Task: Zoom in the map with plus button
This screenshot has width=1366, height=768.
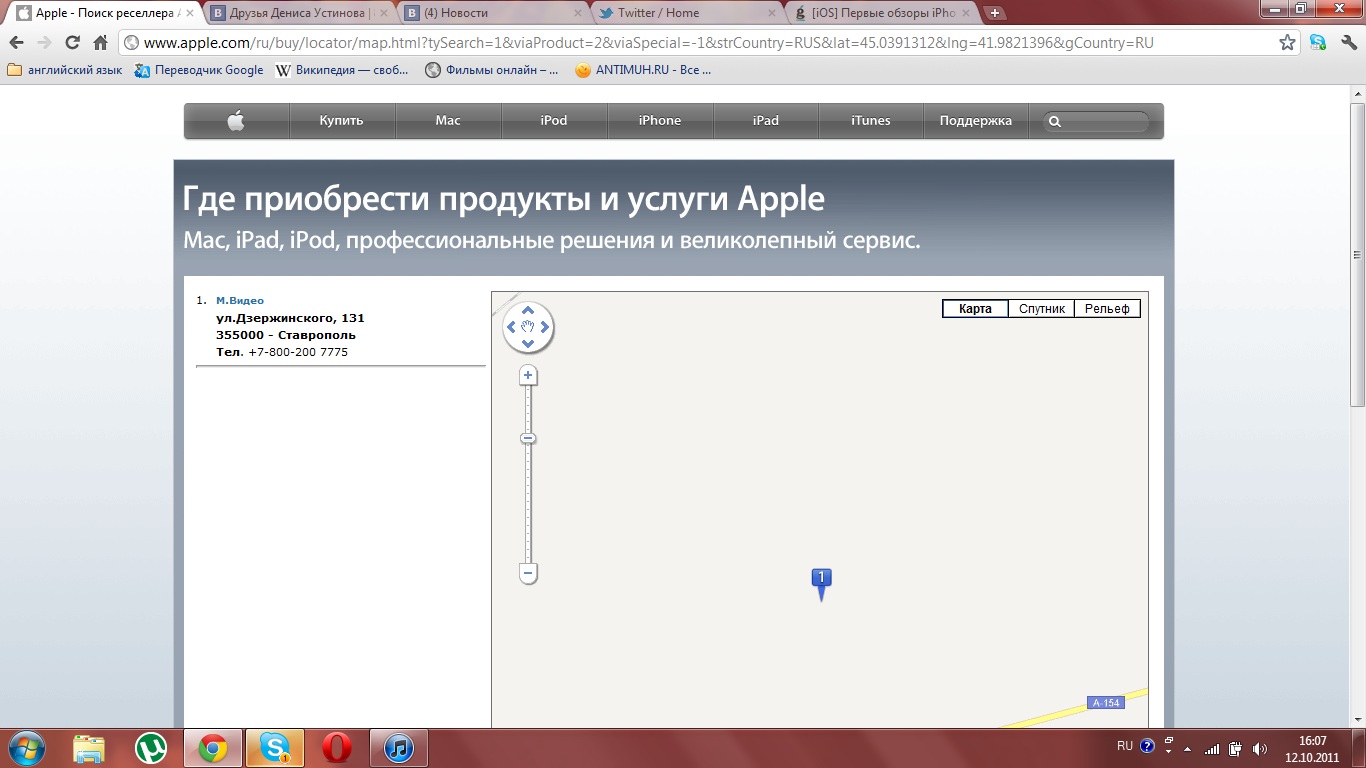Action: tap(528, 376)
